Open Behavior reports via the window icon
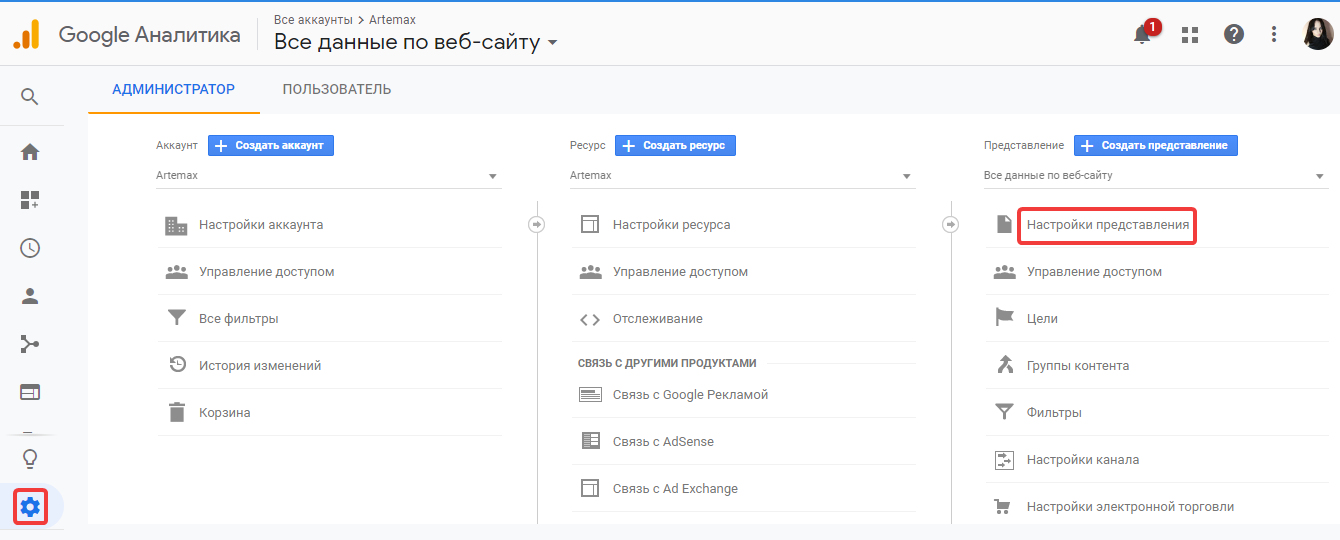The image size is (1340, 540). 30,392
